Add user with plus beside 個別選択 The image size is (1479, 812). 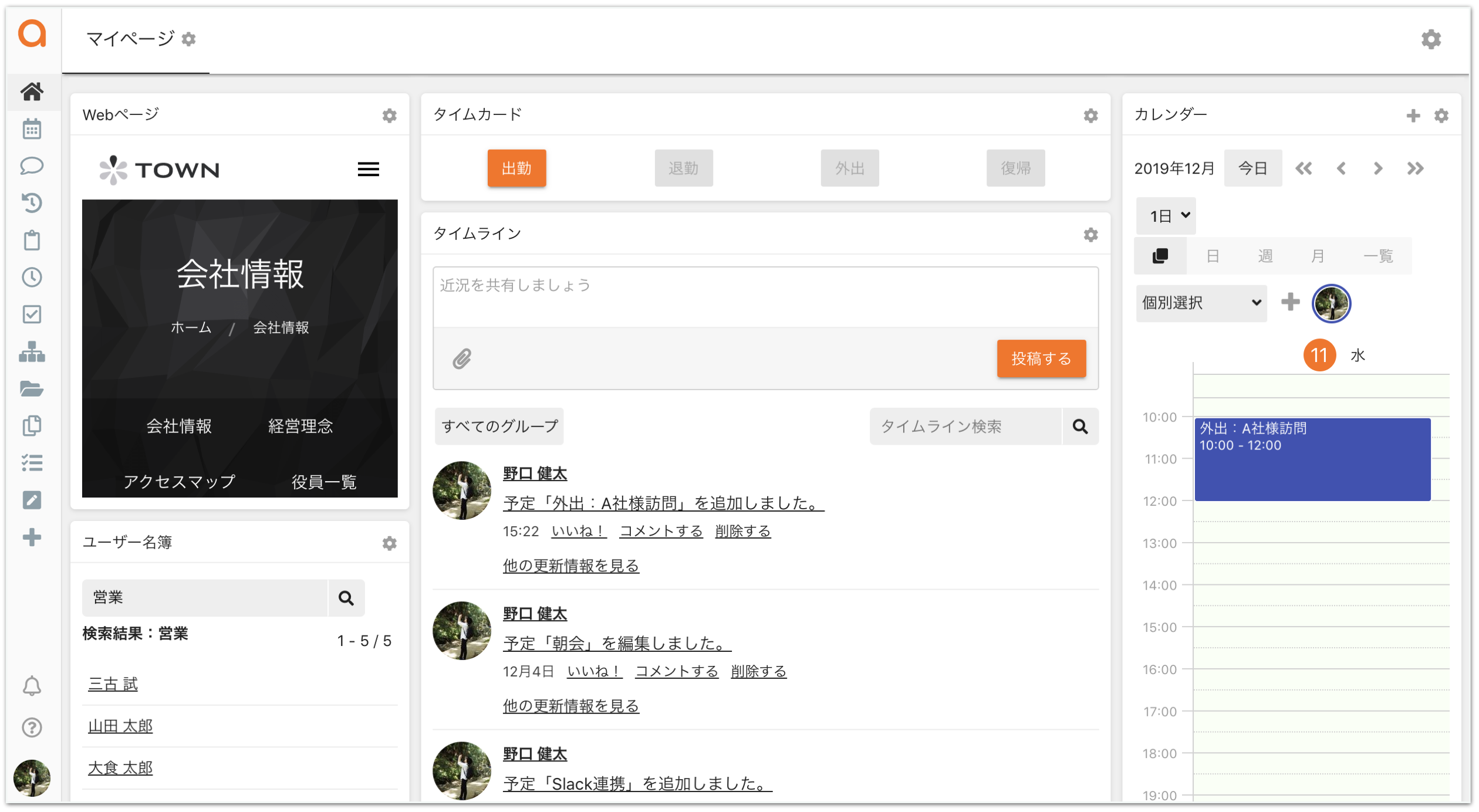click(x=1290, y=302)
